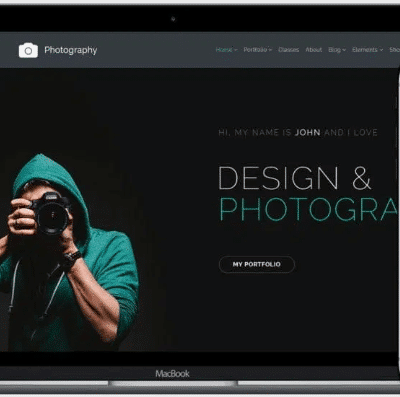The width and height of the screenshot is (400, 397).
Task: Click the DESIGN & heading text
Action: [x=295, y=178]
